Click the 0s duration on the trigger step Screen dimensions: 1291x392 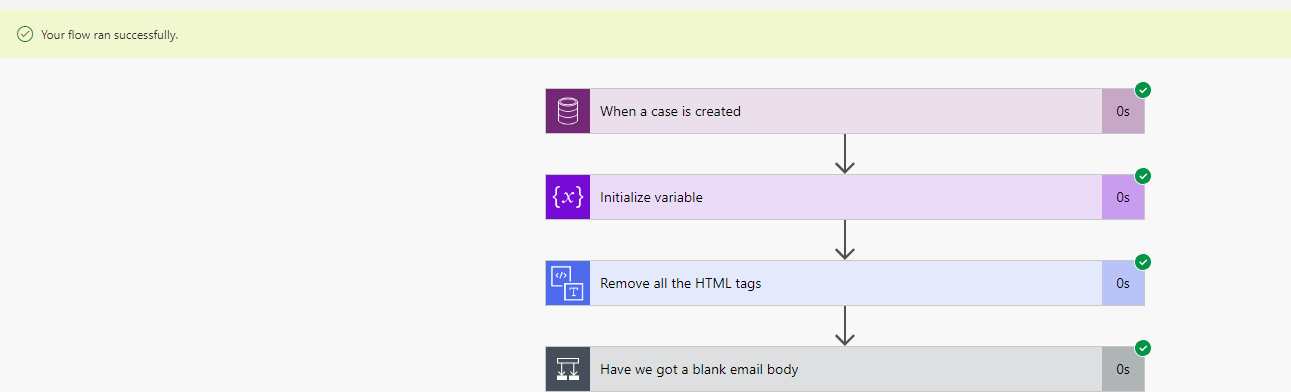1123,111
